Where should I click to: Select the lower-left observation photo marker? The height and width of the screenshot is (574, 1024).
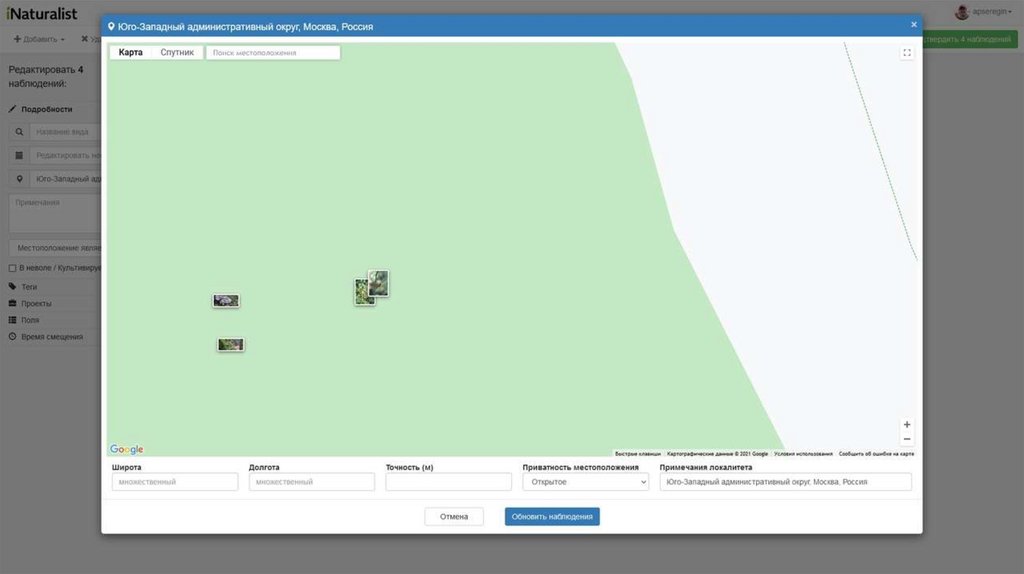coord(231,344)
